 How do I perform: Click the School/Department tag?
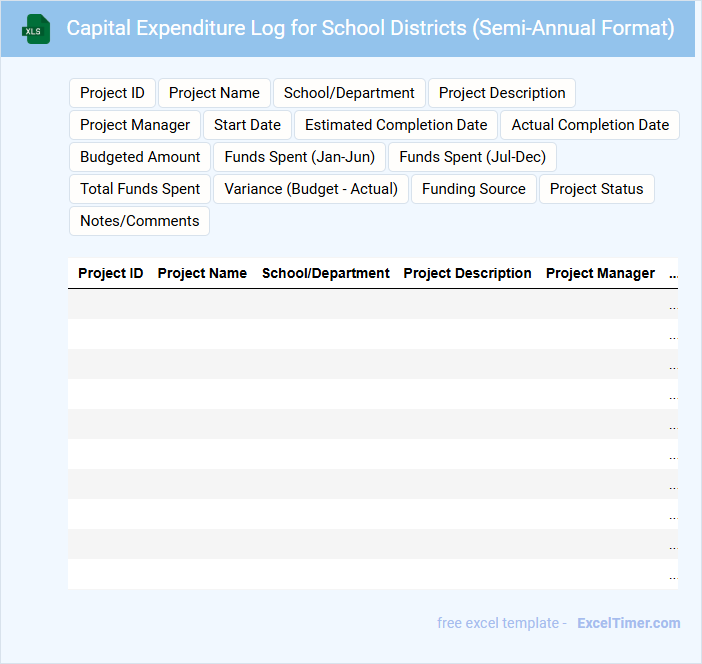pos(349,93)
